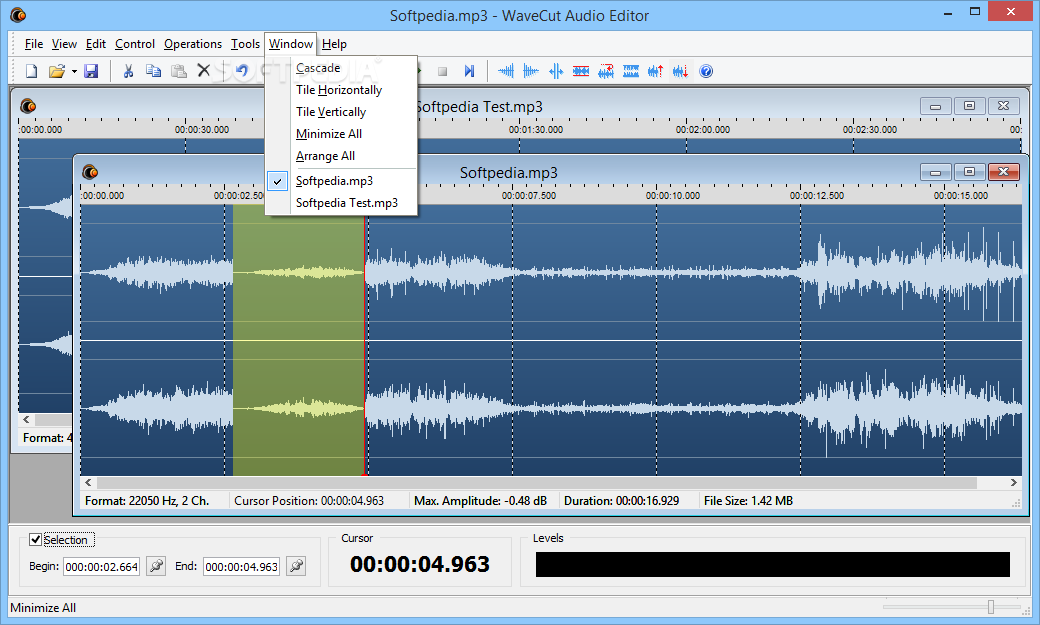Choose Tile Vertically from the menu
1040x625 pixels.
click(341, 111)
